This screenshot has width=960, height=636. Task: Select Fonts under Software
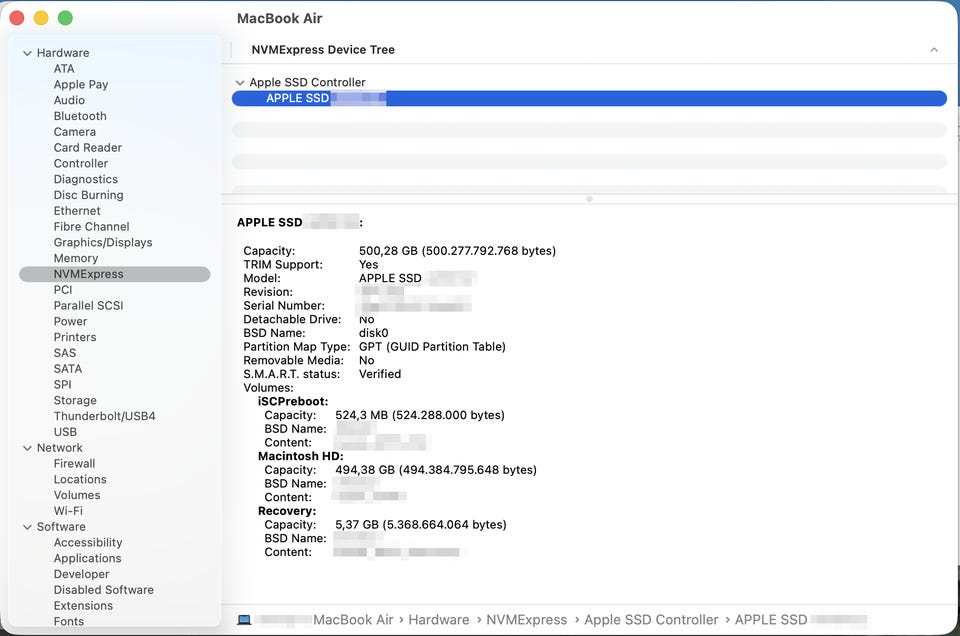(69, 621)
